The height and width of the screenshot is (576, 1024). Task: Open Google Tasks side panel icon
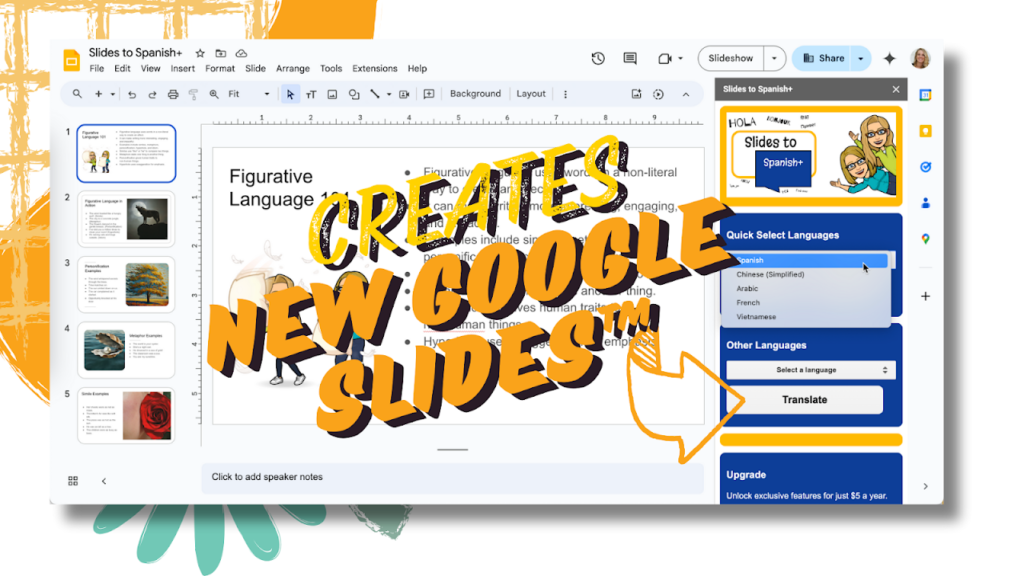point(925,167)
